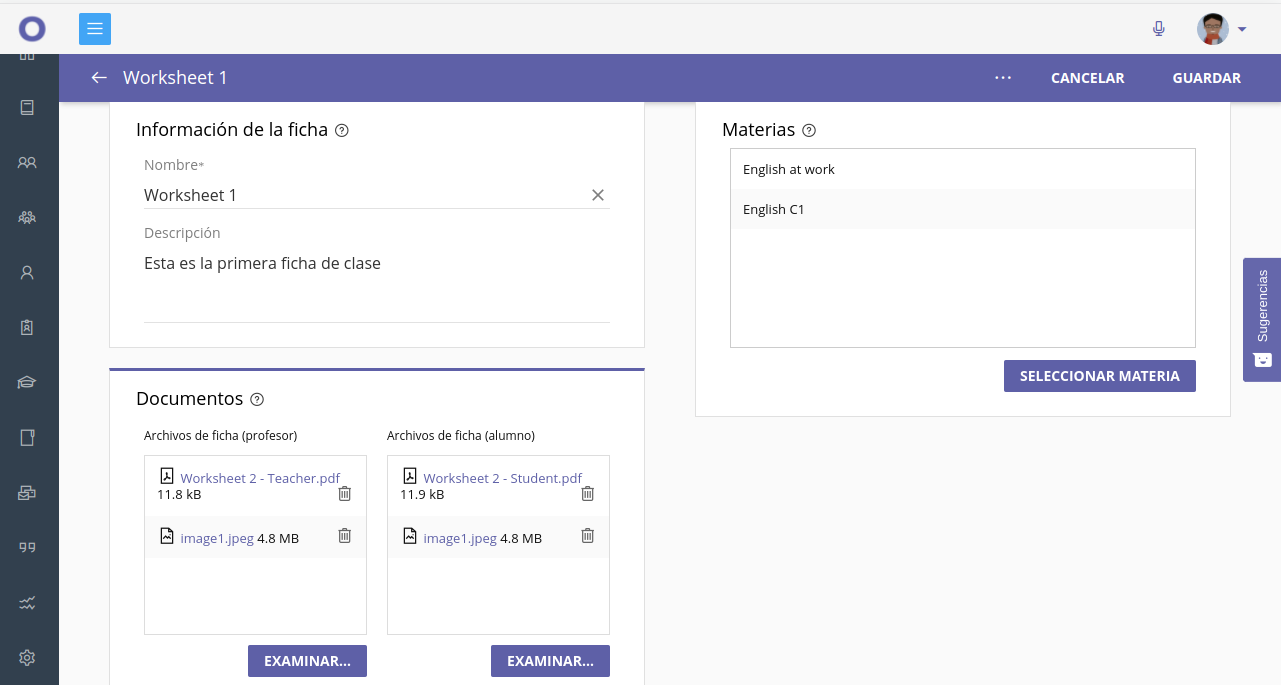Show help for Materias section

coord(809,131)
